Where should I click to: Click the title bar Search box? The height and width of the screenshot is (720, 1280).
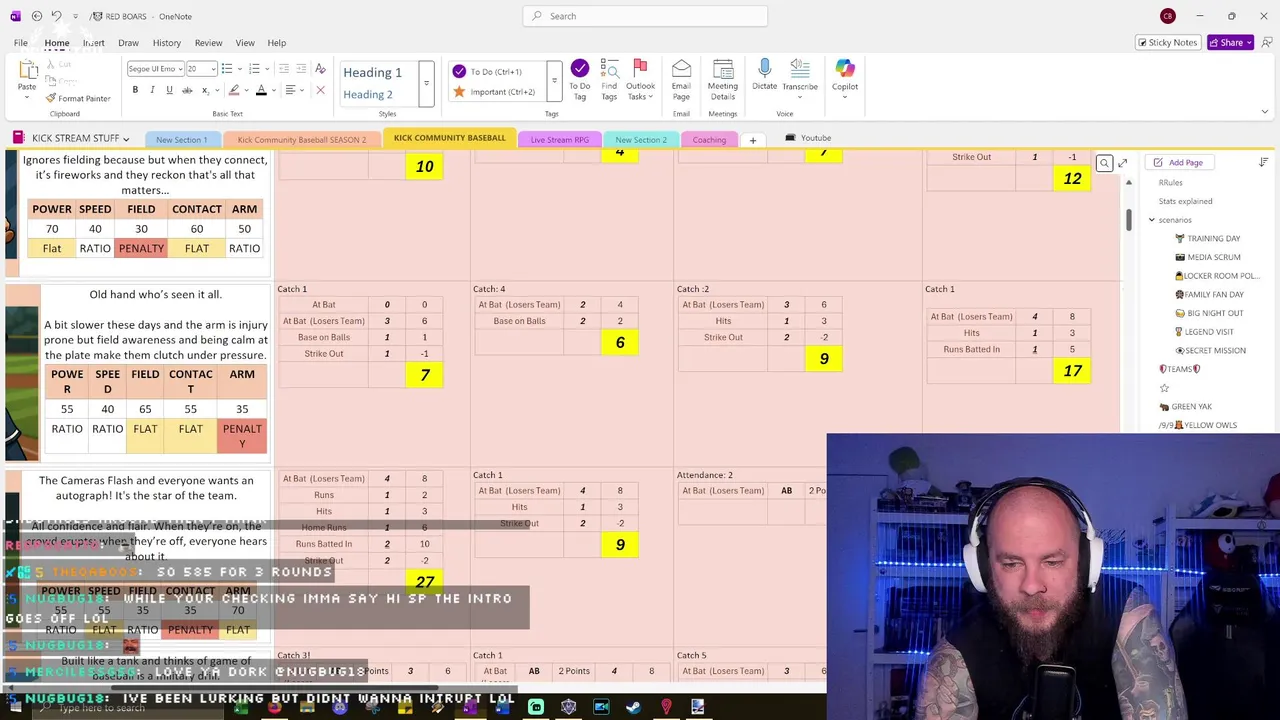[x=645, y=16]
